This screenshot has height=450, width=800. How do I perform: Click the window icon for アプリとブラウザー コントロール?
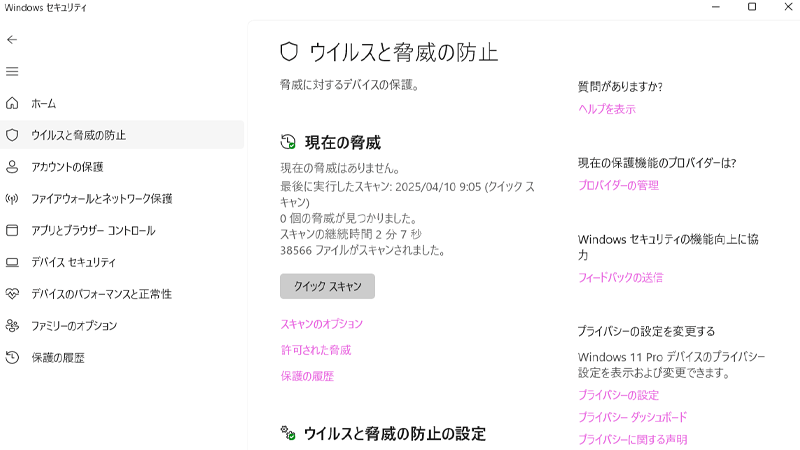[12, 230]
